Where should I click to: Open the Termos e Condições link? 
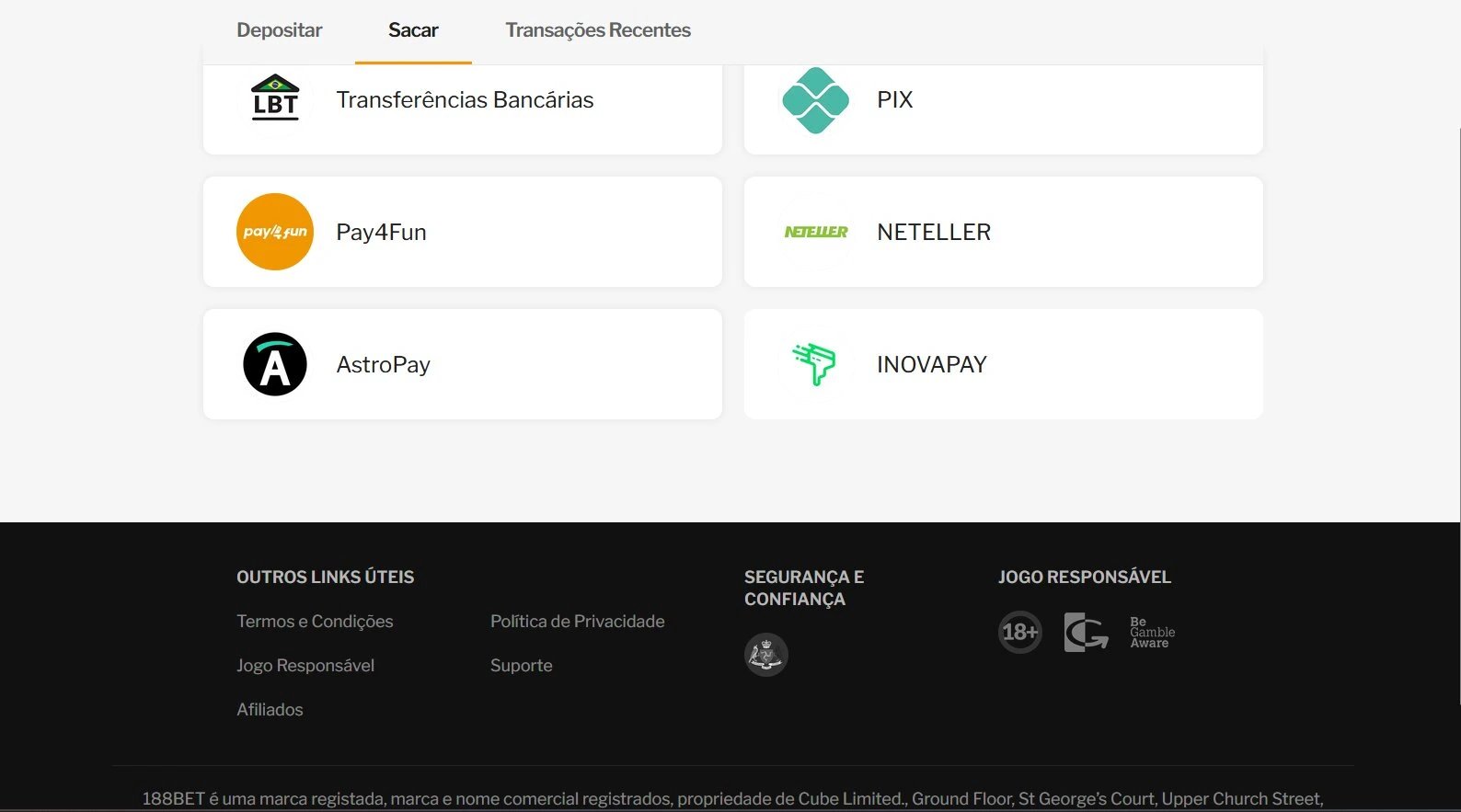click(x=315, y=622)
